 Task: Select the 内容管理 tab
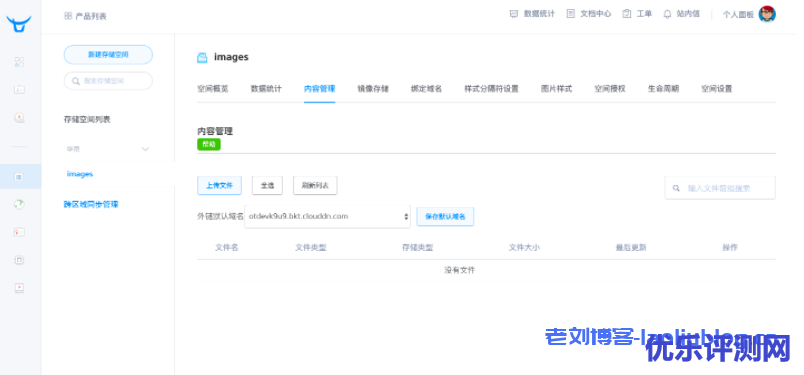[x=319, y=89]
